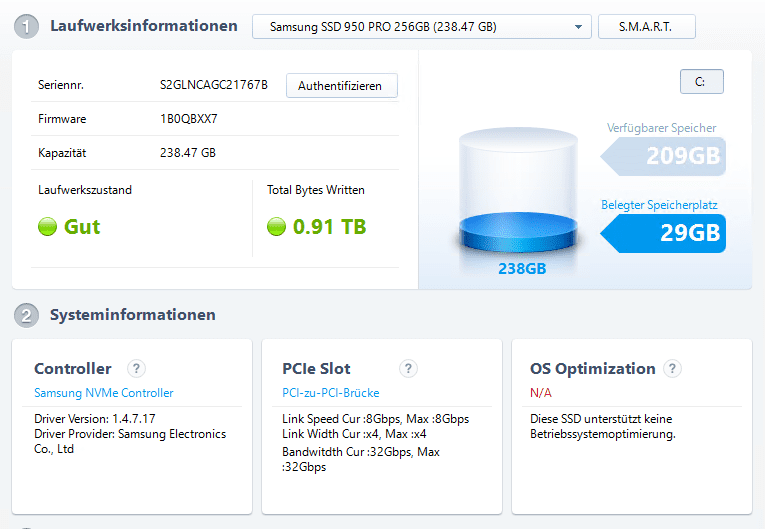Open the Samsung SSD 950 PRO drive dropdown

tap(422, 26)
